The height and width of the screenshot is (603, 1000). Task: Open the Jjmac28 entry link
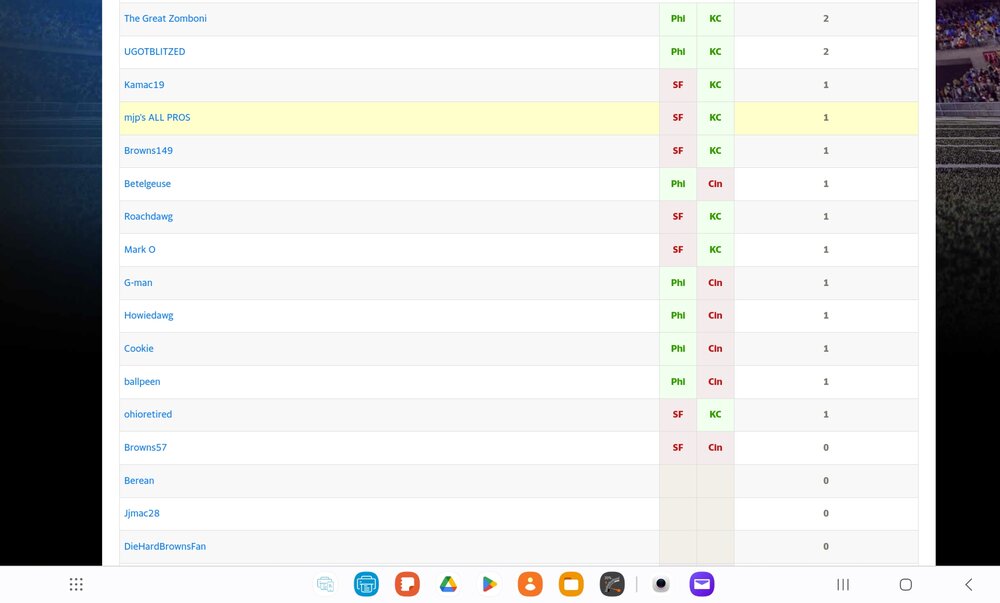pos(142,513)
